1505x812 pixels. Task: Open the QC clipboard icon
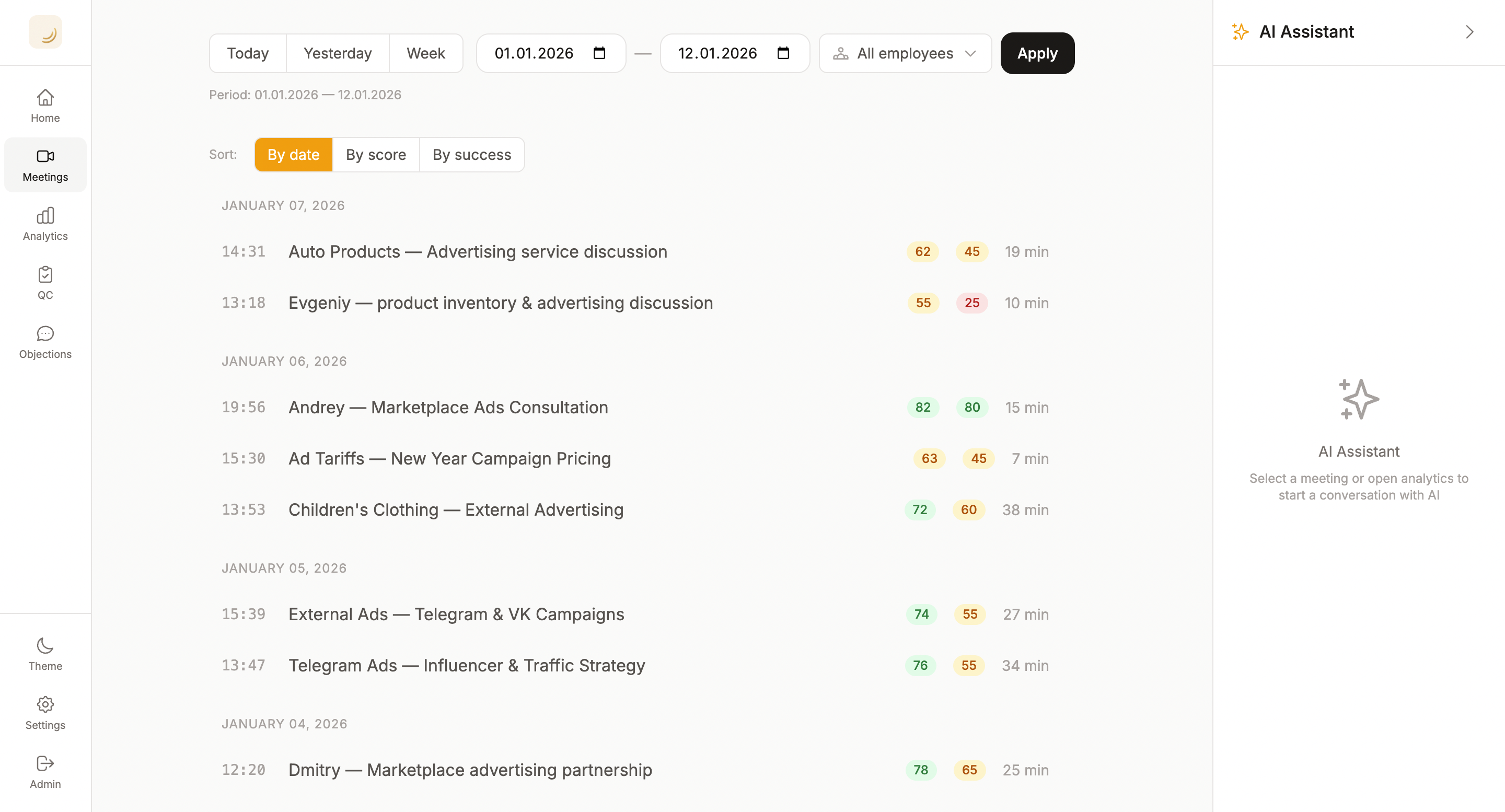45,274
